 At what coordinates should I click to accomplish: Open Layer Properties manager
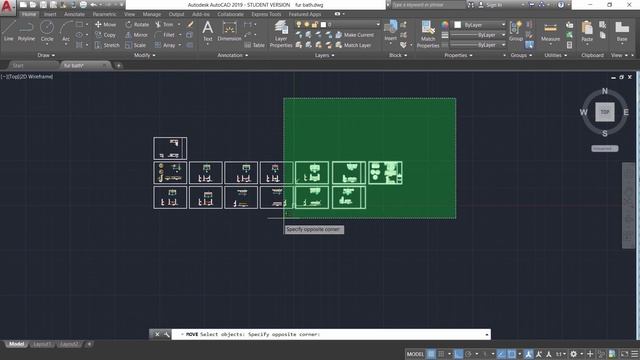(x=281, y=34)
